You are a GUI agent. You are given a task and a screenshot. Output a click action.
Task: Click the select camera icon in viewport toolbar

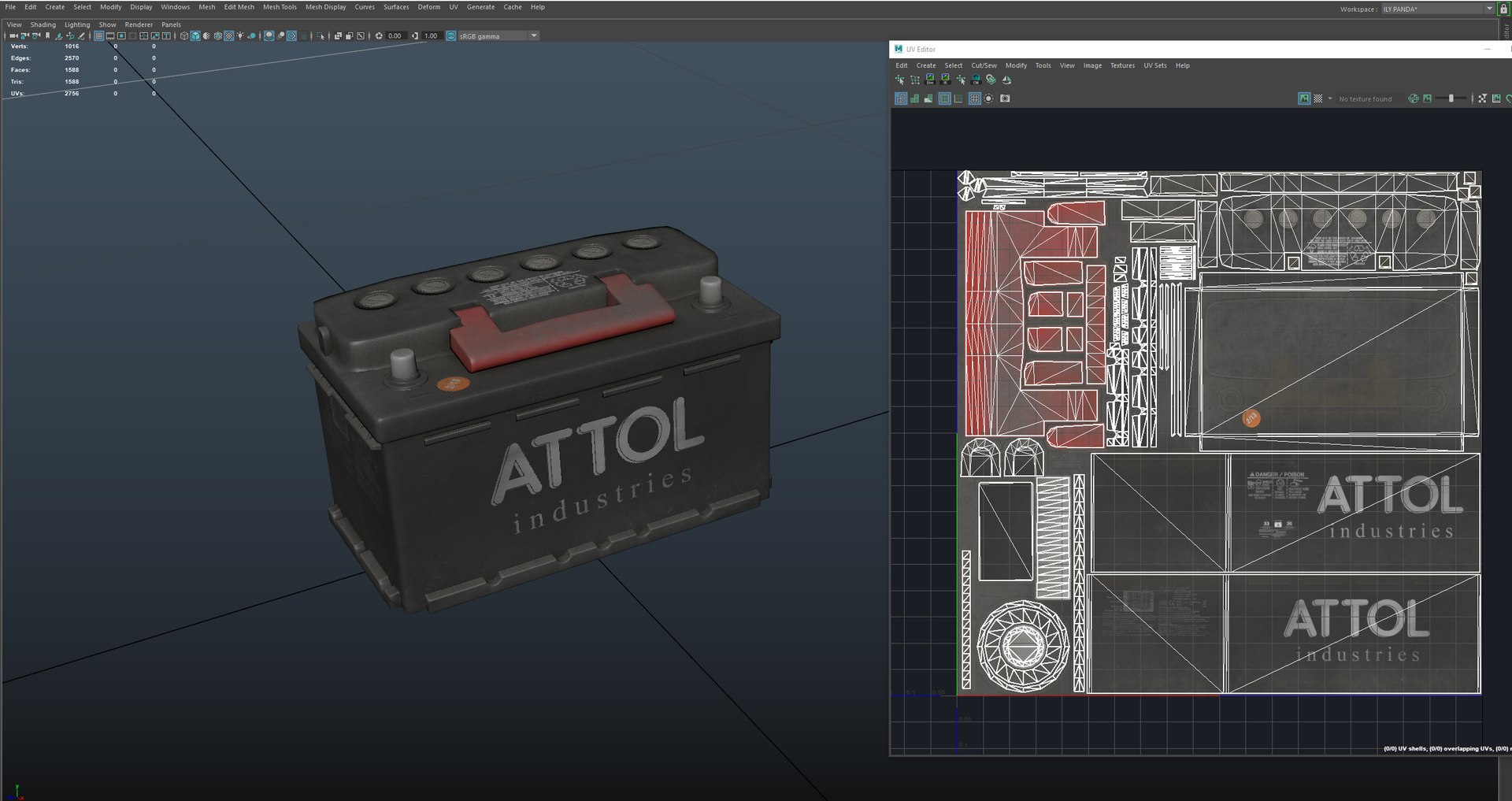pos(13,35)
